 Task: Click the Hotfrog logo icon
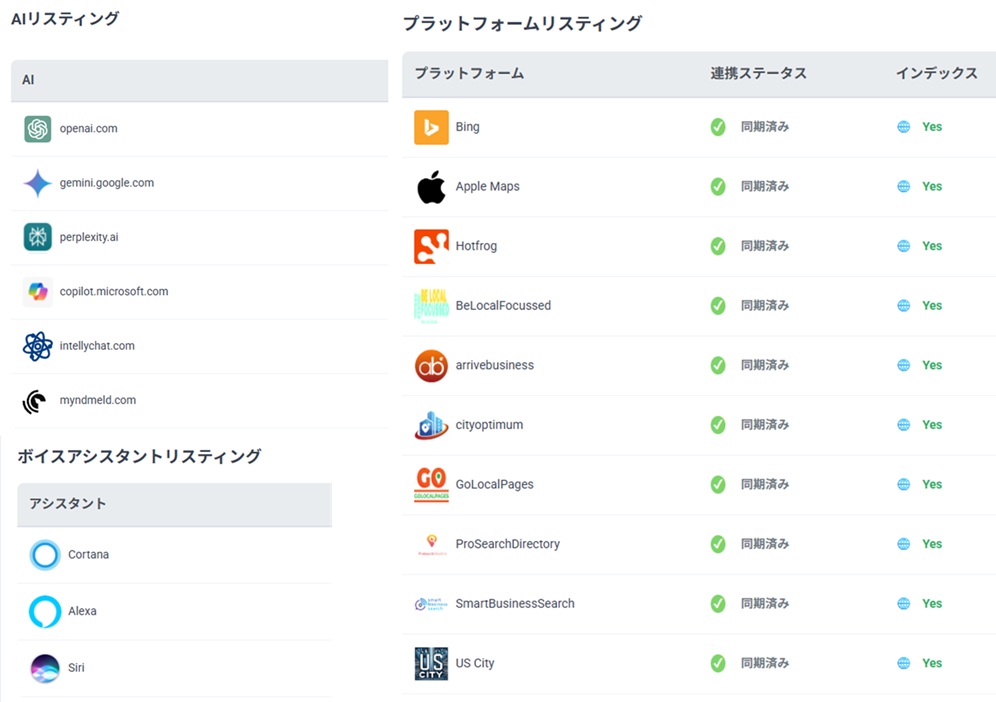tap(431, 246)
